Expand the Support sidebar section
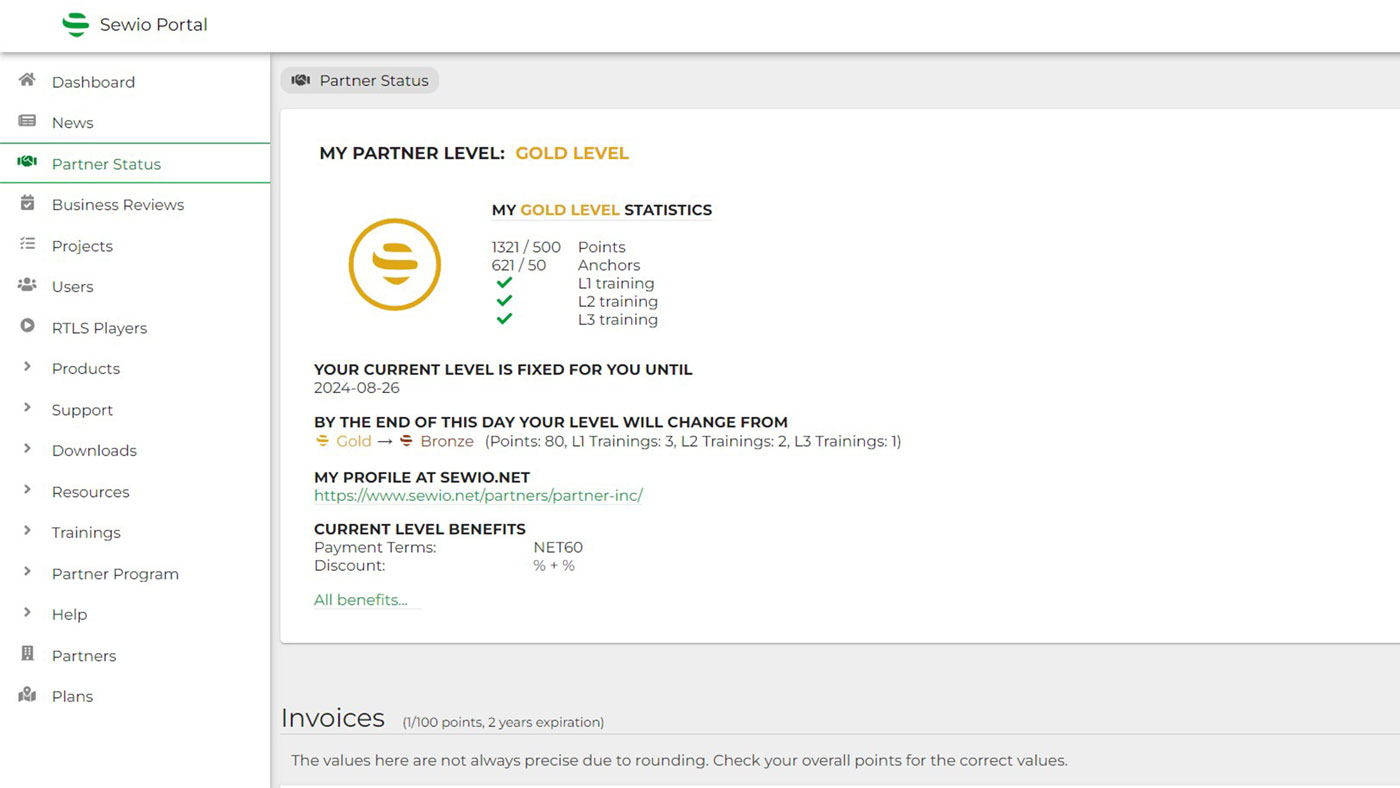 pos(82,410)
